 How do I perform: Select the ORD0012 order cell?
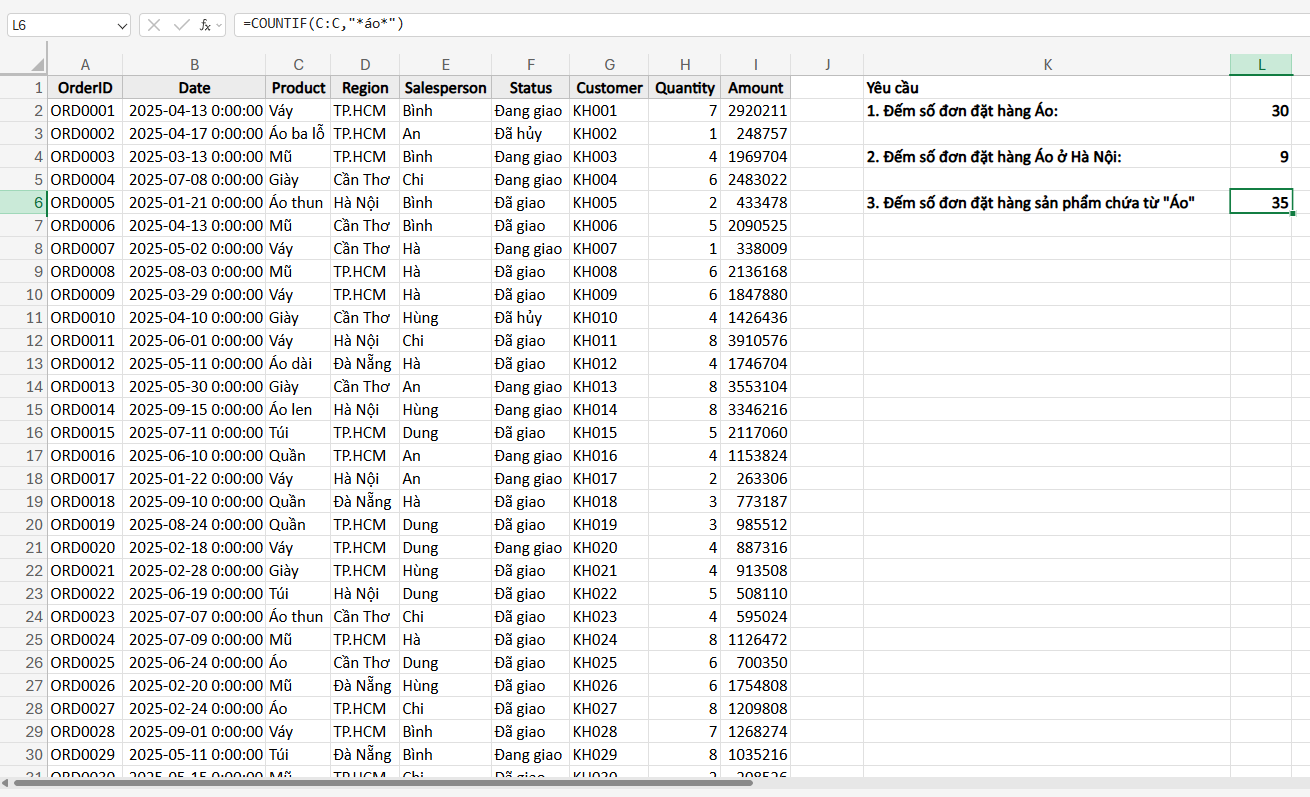pyautogui.click(x=84, y=364)
